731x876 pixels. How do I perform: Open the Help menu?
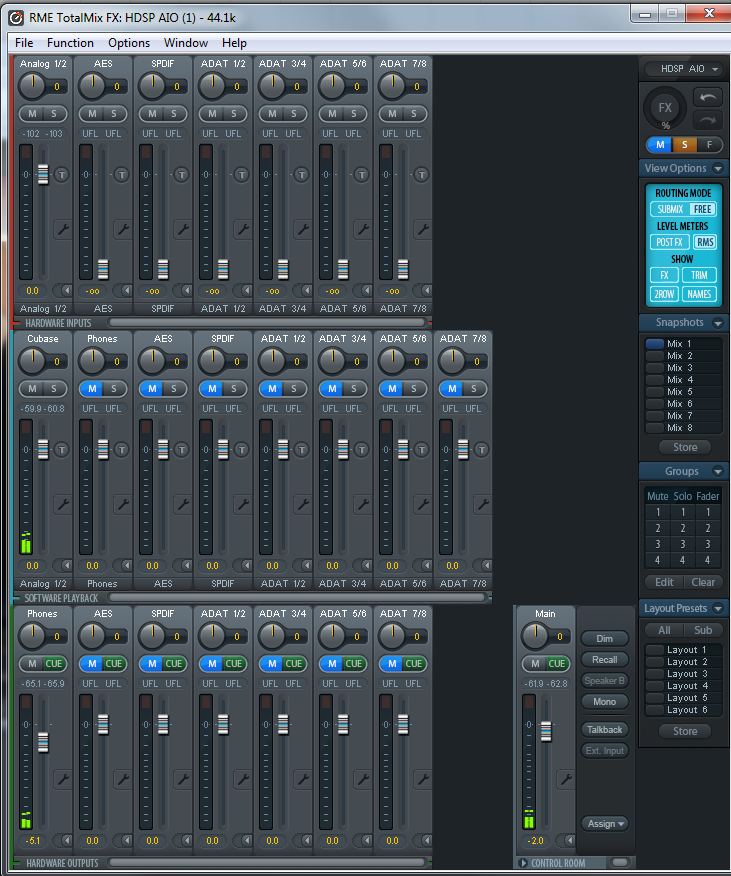(234, 43)
